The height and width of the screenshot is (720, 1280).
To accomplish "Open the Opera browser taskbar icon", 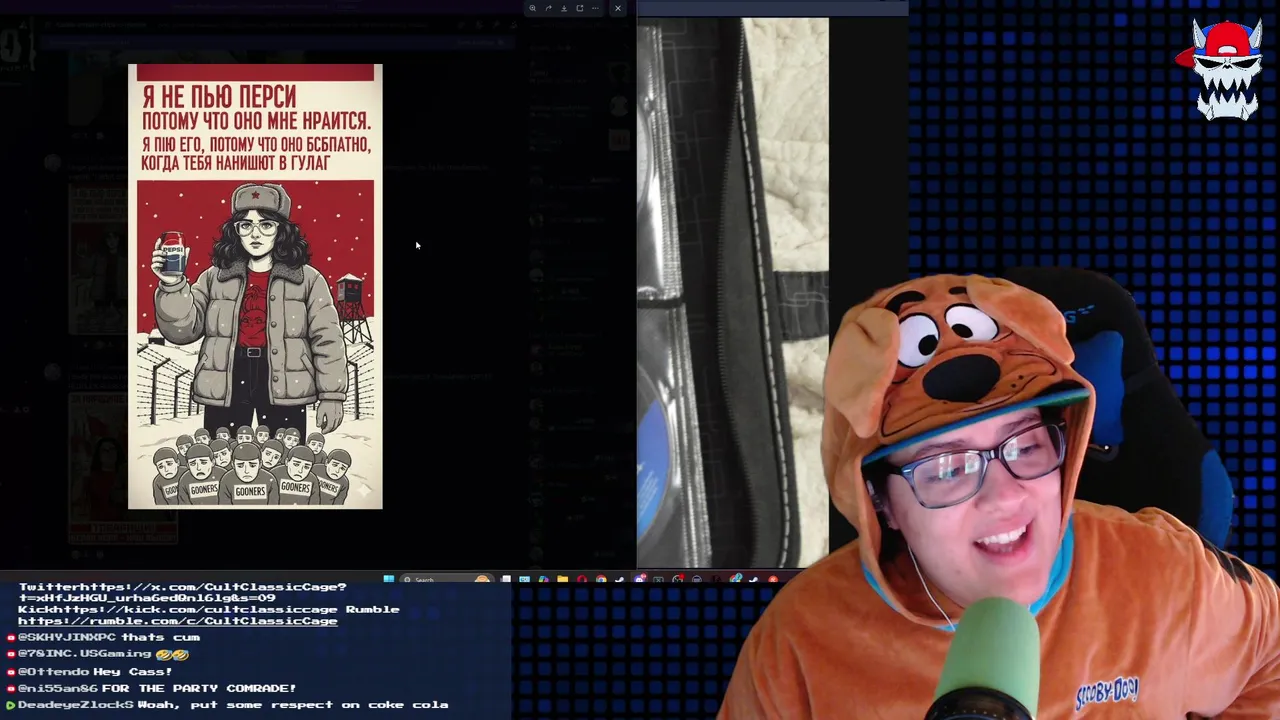I will 582,579.
